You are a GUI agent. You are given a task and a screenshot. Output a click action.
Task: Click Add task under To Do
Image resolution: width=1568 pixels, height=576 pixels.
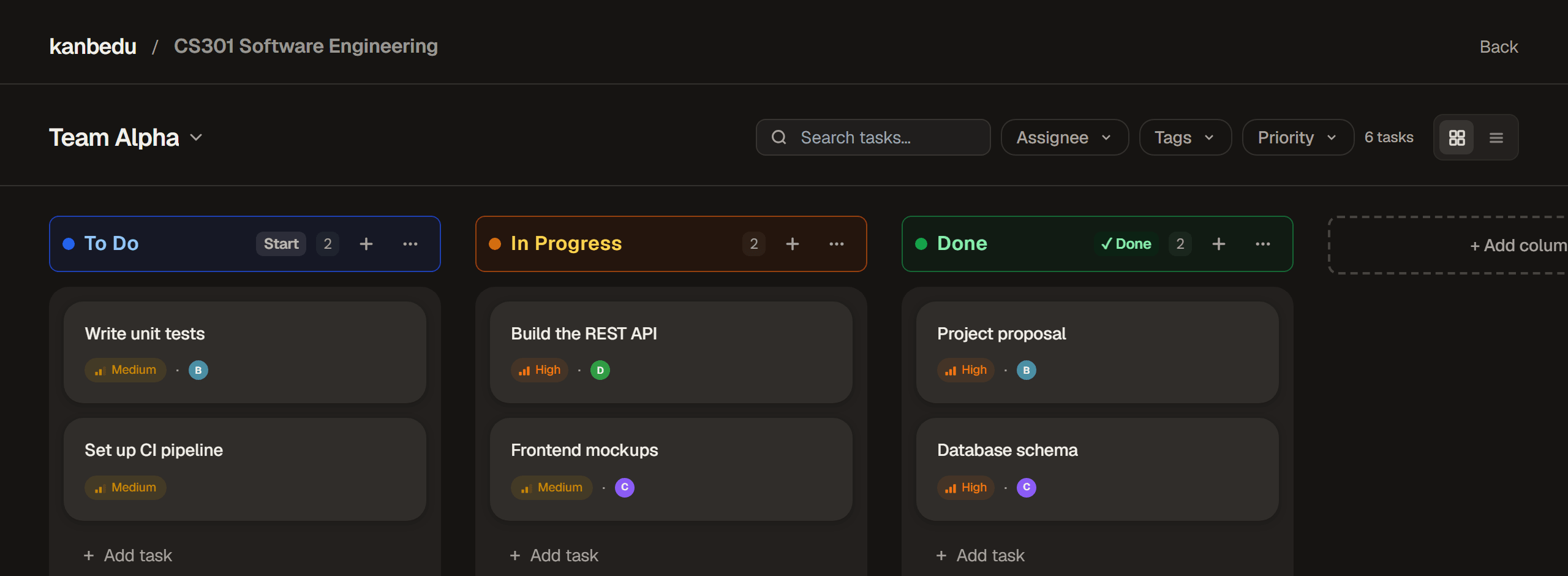click(x=128, y=555)
